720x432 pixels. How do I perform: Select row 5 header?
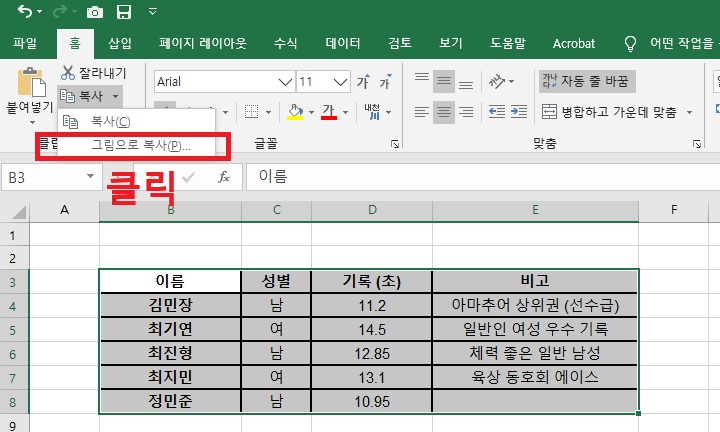pyautogui.click(x=14, y=330)
